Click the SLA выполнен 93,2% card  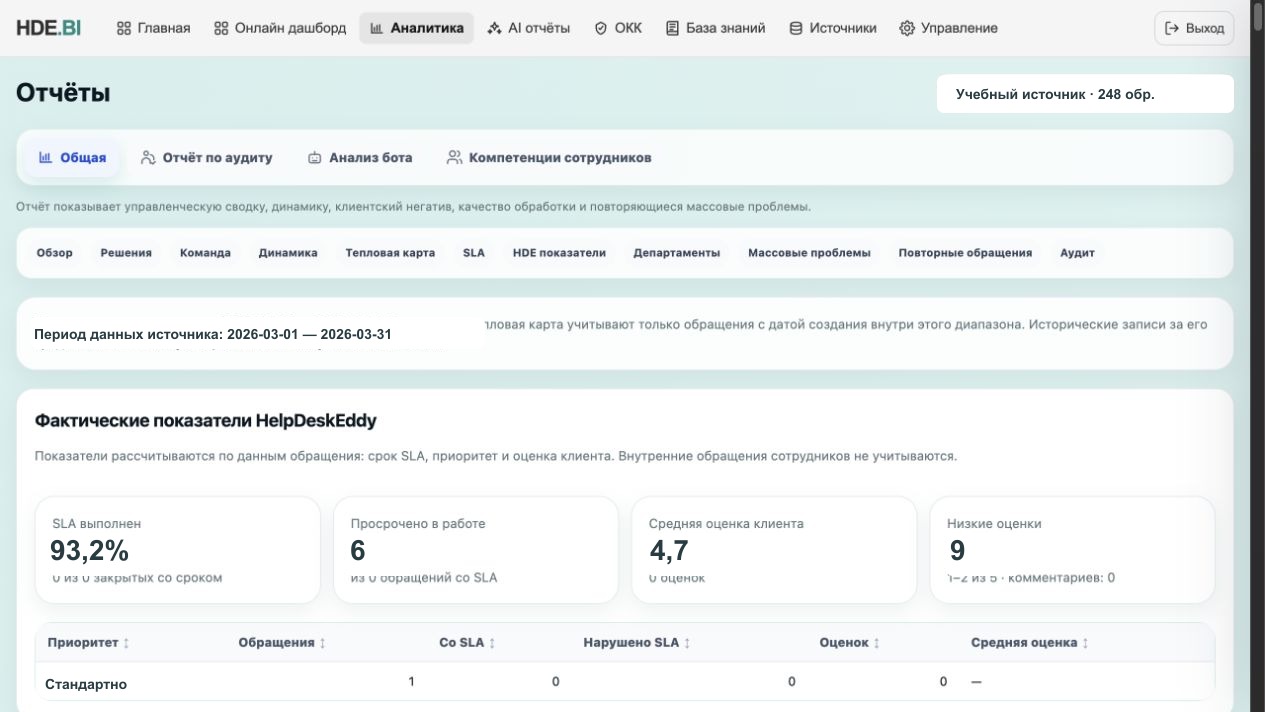click(x=178, y=550)
